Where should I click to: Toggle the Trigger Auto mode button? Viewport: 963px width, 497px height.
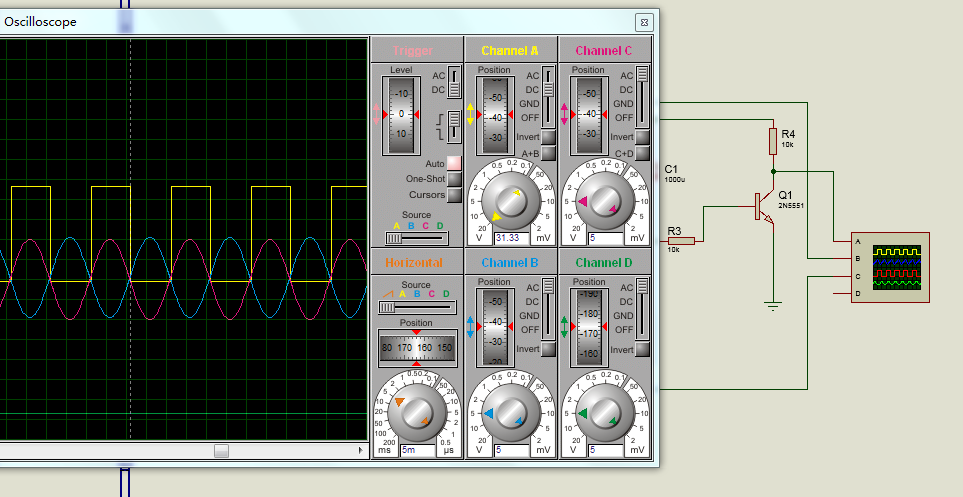point(454,163)
